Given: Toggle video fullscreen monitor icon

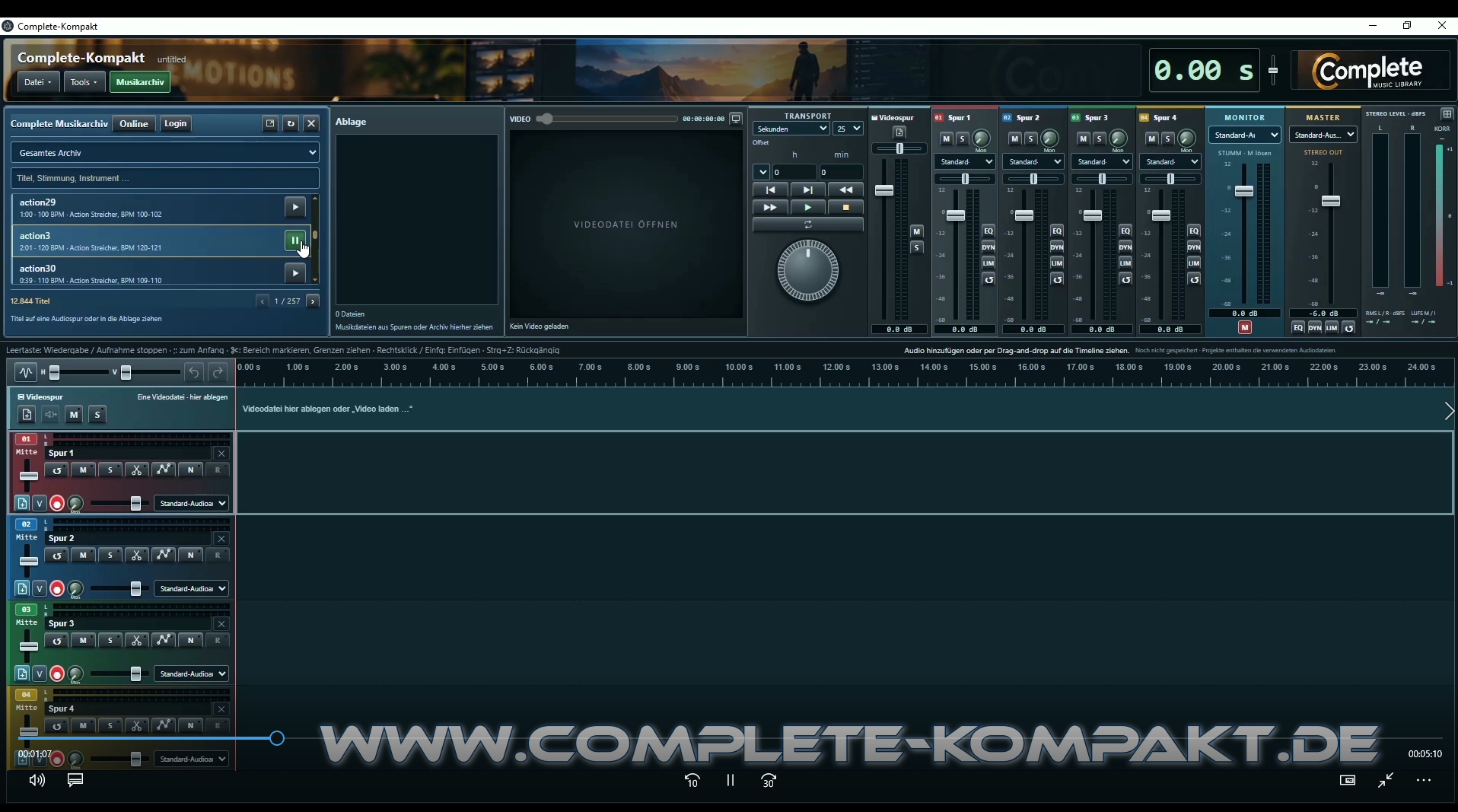Looking at the screenshot, I should (x=736, y=119).
